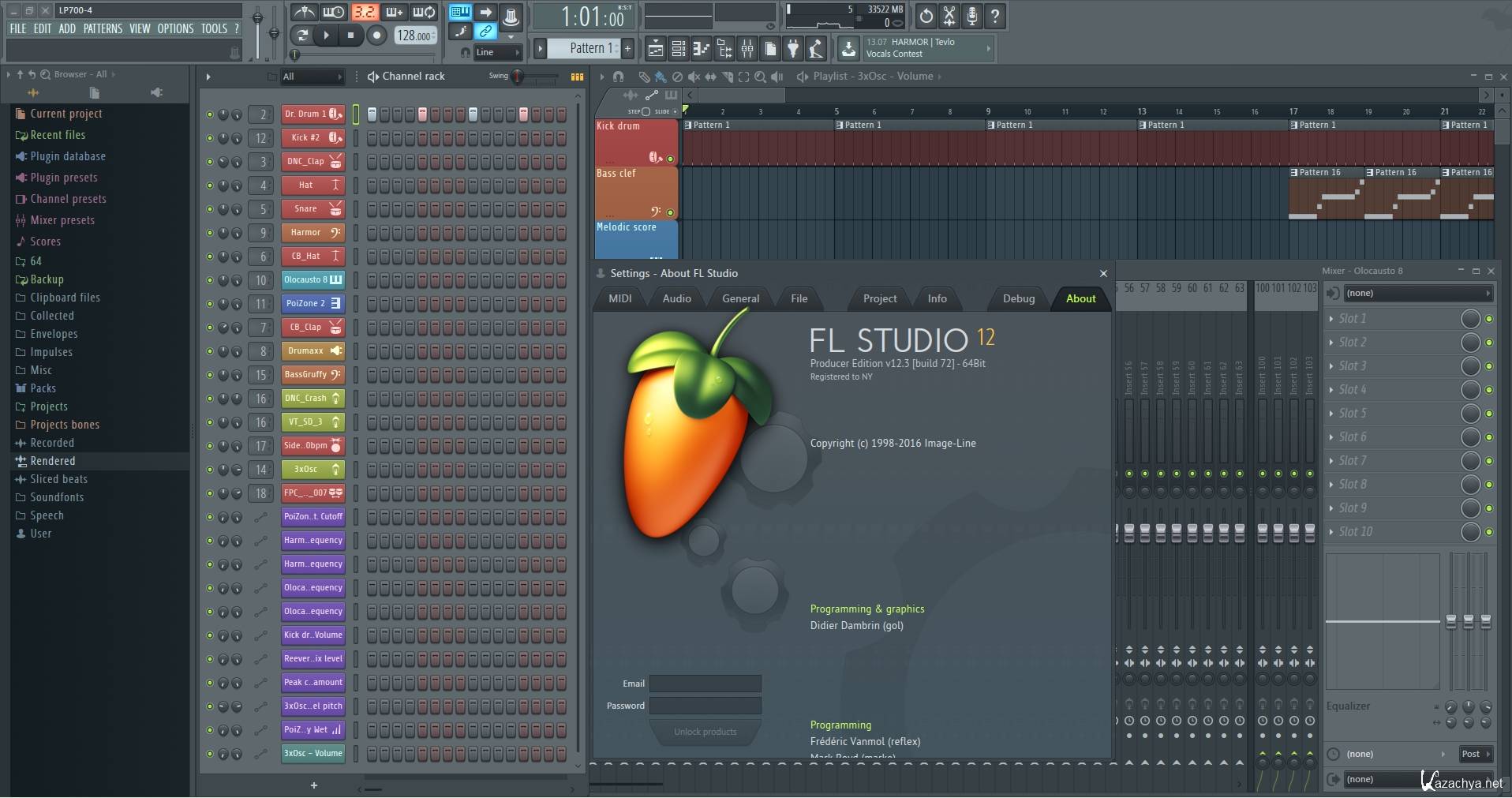Open the PATTERNS menu
This screenshot has width=1512, height=798.
pos(103,28)
